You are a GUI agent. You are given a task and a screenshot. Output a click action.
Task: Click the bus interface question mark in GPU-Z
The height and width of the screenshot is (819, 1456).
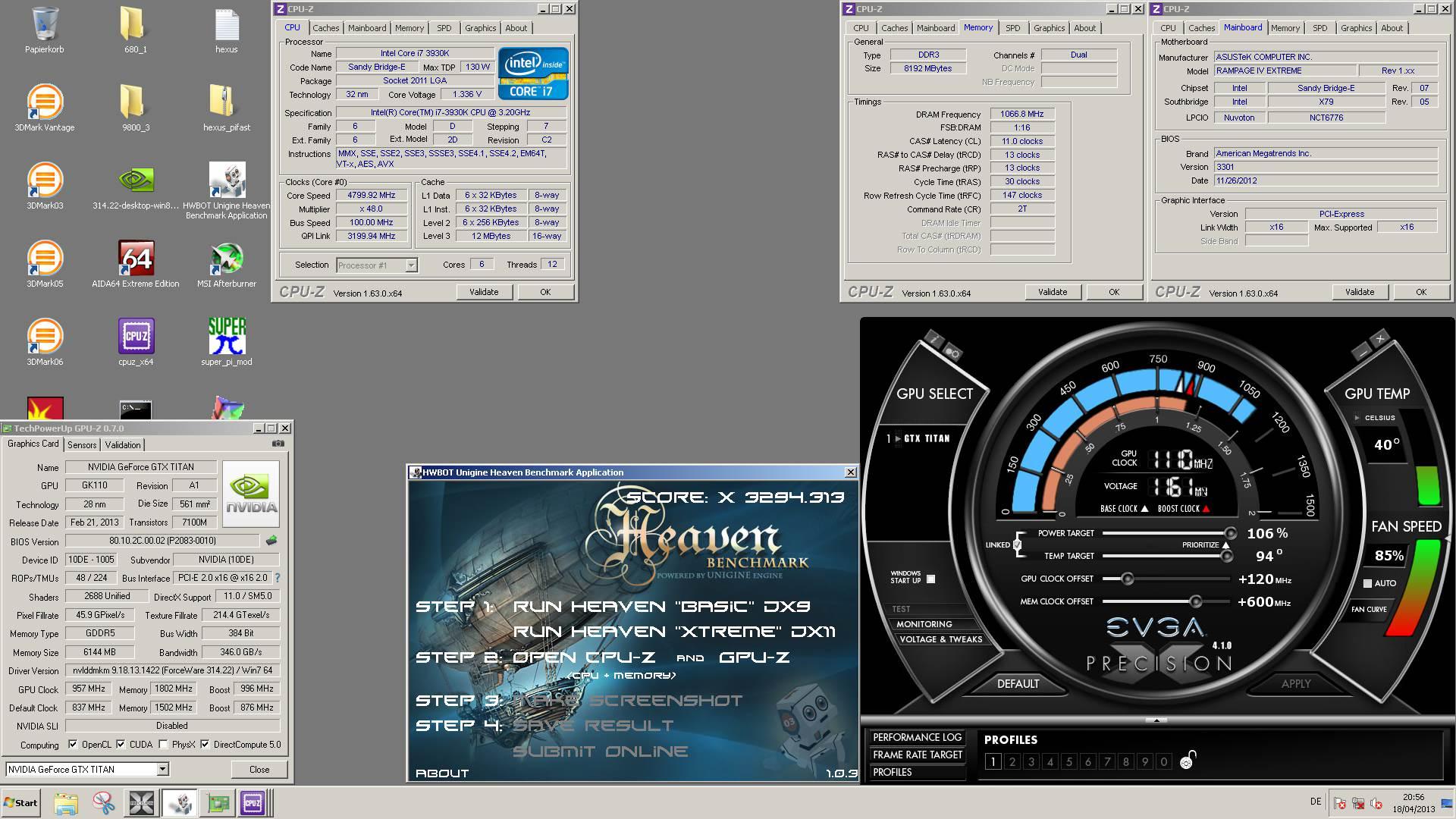tap(277, 578)
